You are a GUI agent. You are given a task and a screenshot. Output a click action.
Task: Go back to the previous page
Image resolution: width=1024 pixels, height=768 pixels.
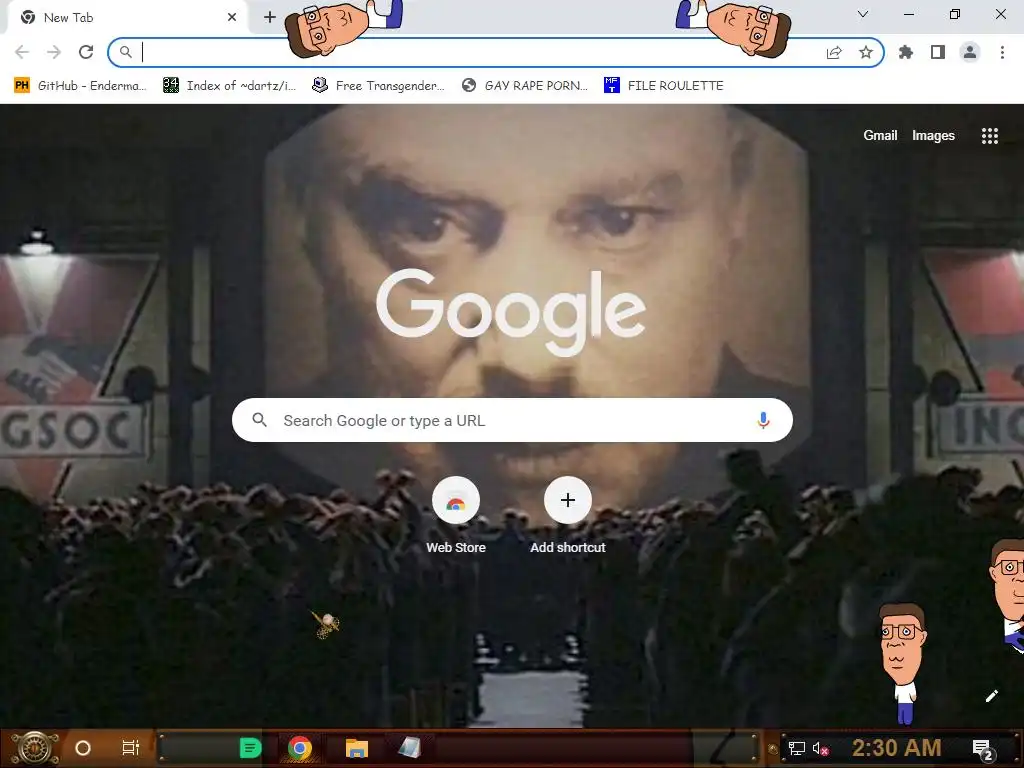(22, 52)
